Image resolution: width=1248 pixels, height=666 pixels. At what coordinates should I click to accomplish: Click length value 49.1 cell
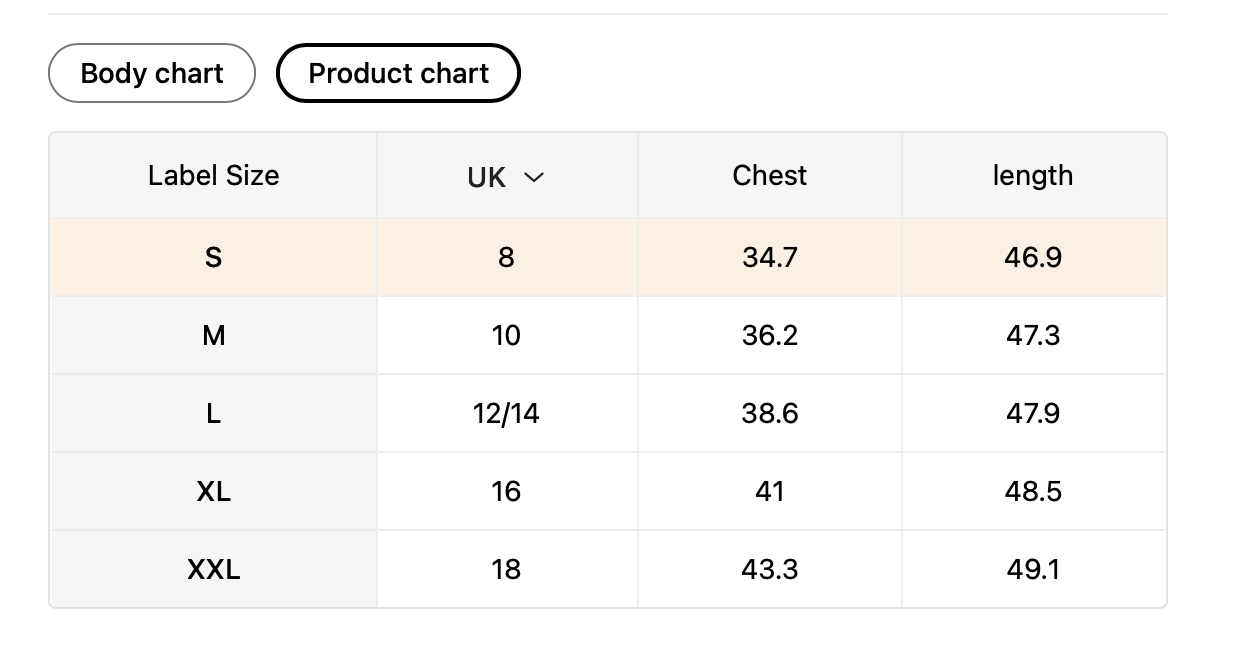tap(1033, 570)
